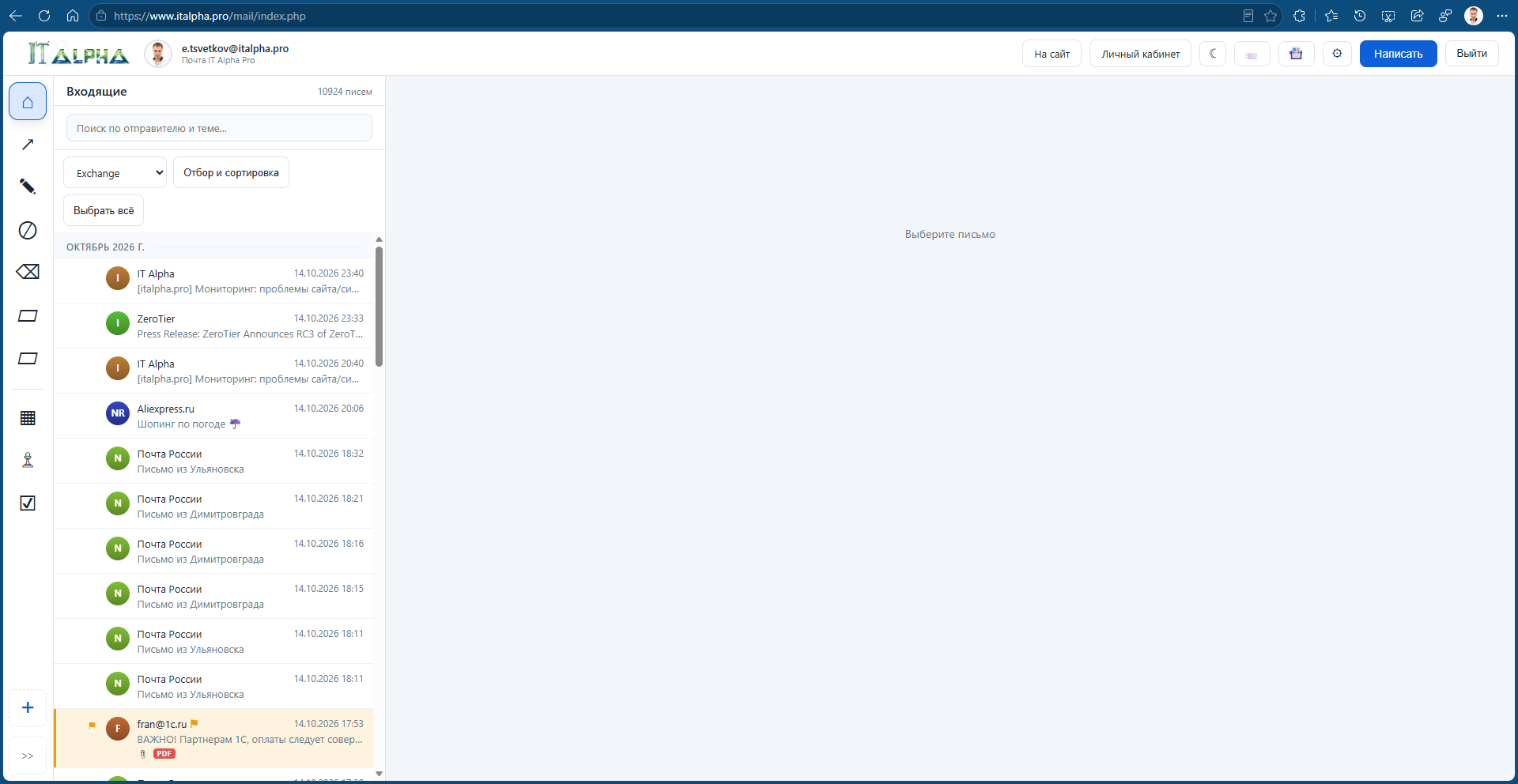This screenshot has height=784, width=1518.
Task: Open mail settings gear icon
Action: pos(1337,54)
